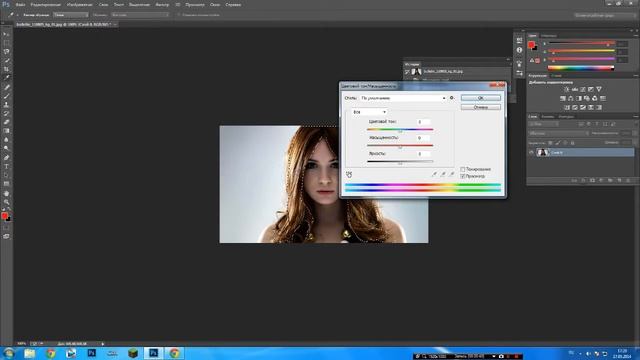Image resolution: width=640 pixels, height=360 pixels.
Task: Uncheck the Preview (Просмотр) checkbox
Action: tap(462, 176)
